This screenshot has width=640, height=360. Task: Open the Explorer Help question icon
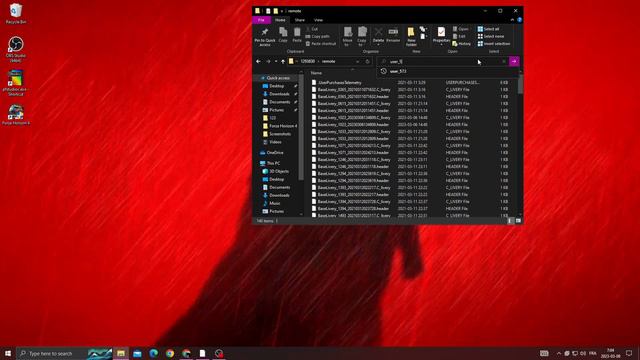[519, 20]
